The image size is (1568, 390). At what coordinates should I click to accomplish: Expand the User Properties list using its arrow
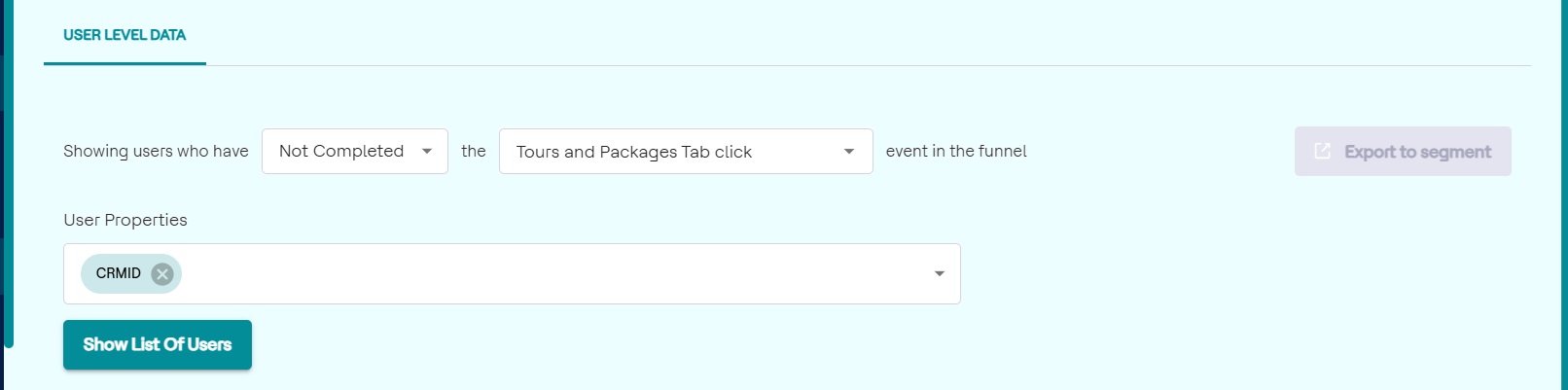[939, 274]
